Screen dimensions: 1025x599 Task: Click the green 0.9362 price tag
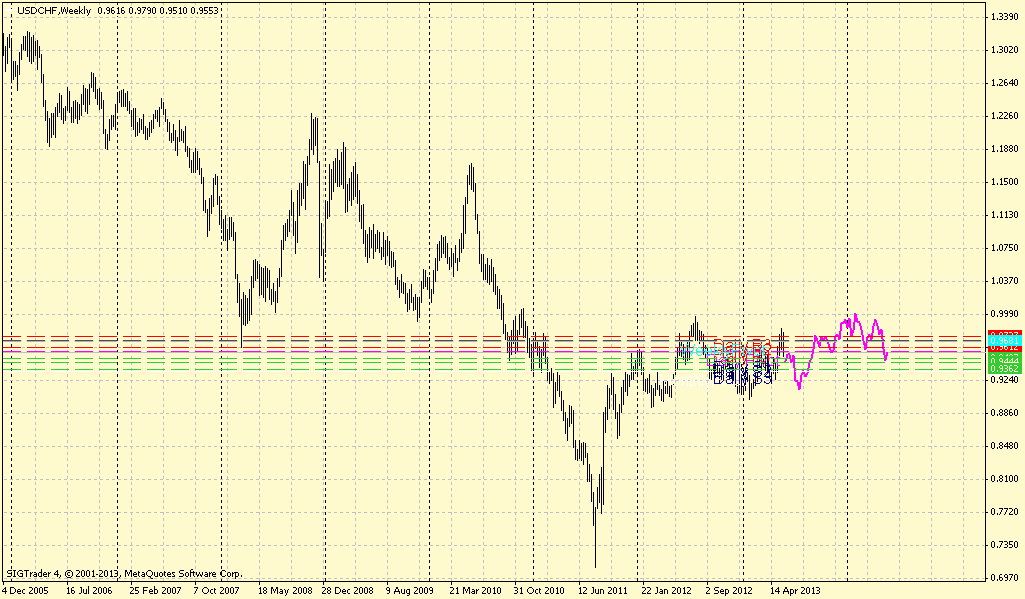coord(1004,369)
